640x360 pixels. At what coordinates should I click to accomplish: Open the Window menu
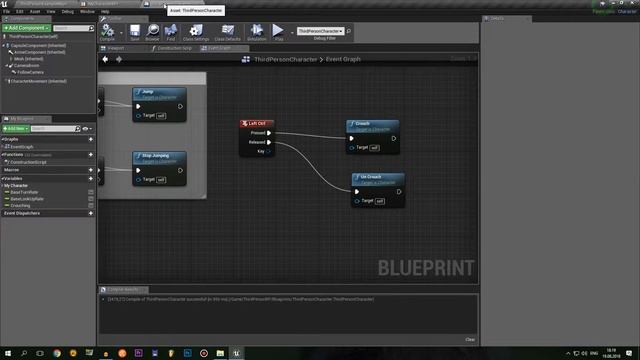pyautogui.click(x=87, y=11)
